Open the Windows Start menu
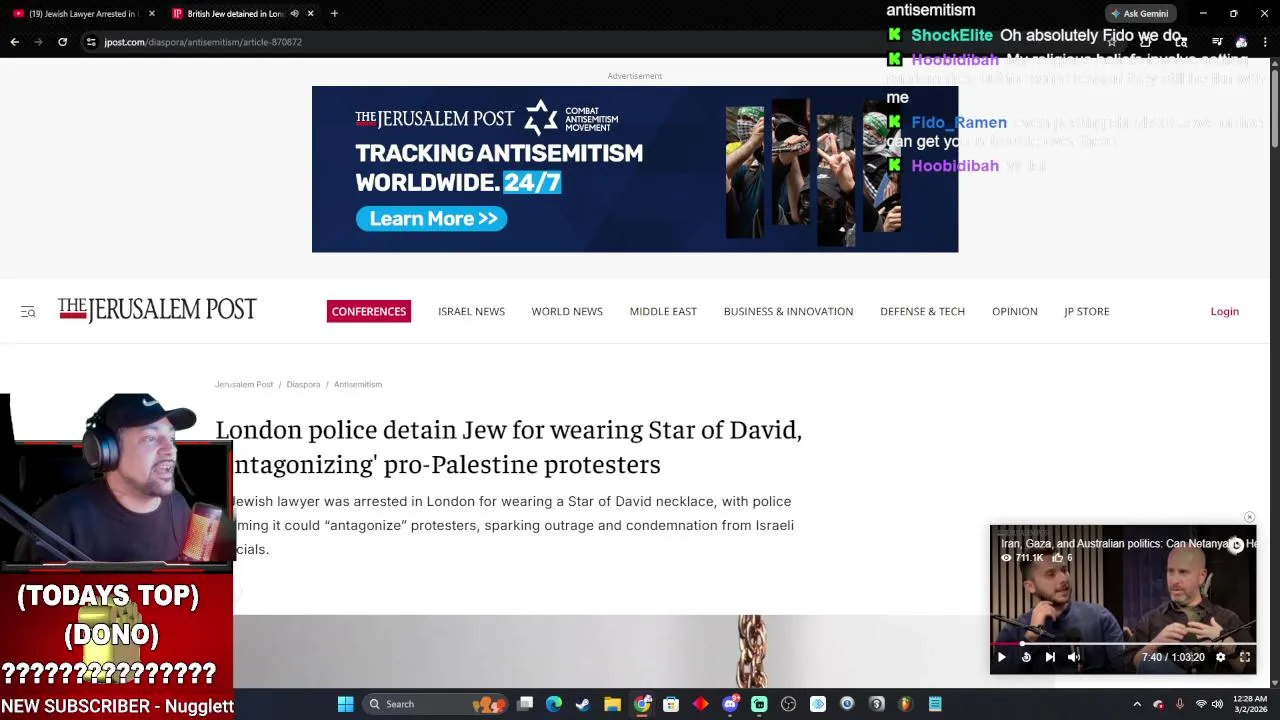Image resolution: width=1280 pixels, height=720 pixels. coord(345,704)
